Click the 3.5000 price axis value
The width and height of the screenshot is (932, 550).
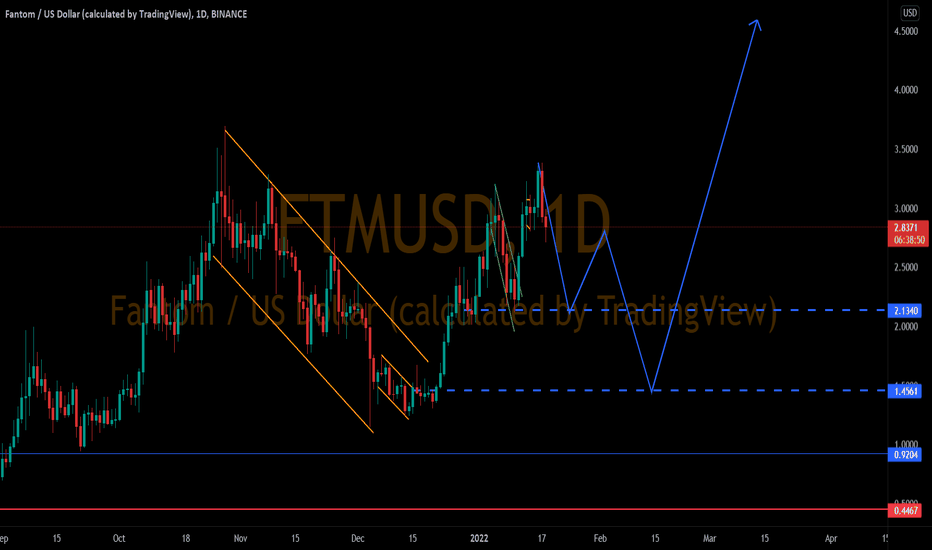coord(906,149)
